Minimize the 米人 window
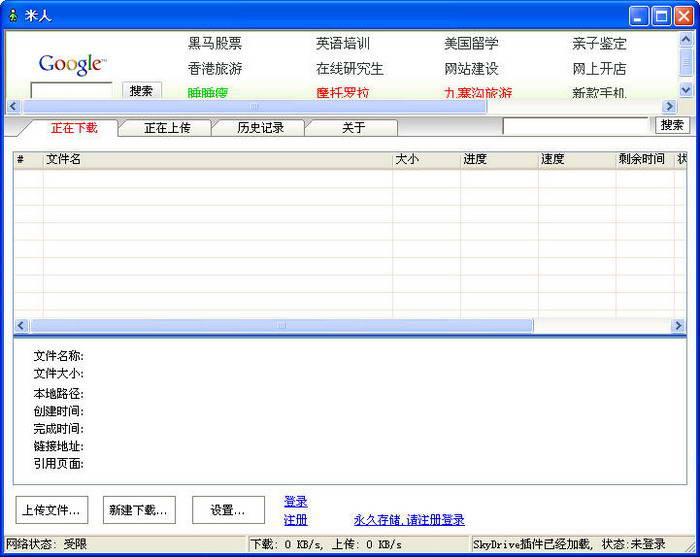 638,16
